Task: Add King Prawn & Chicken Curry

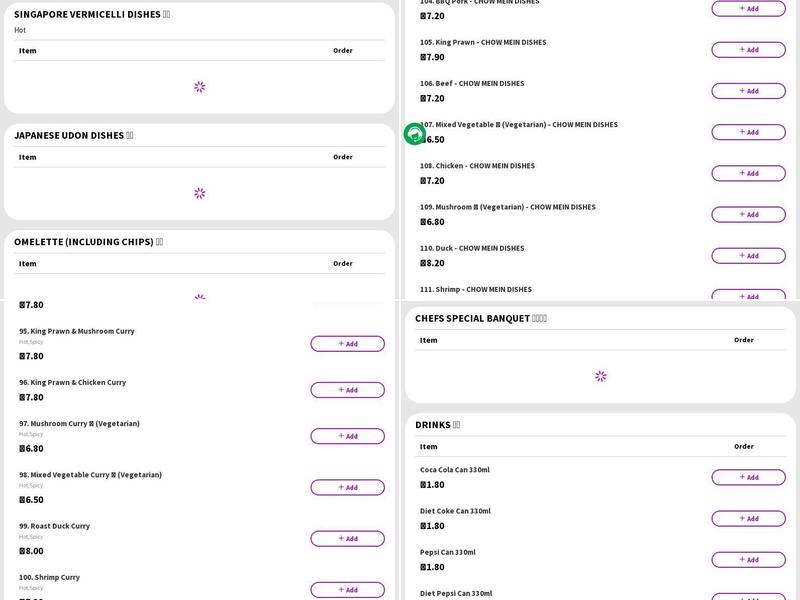Action: coord(347,390)
